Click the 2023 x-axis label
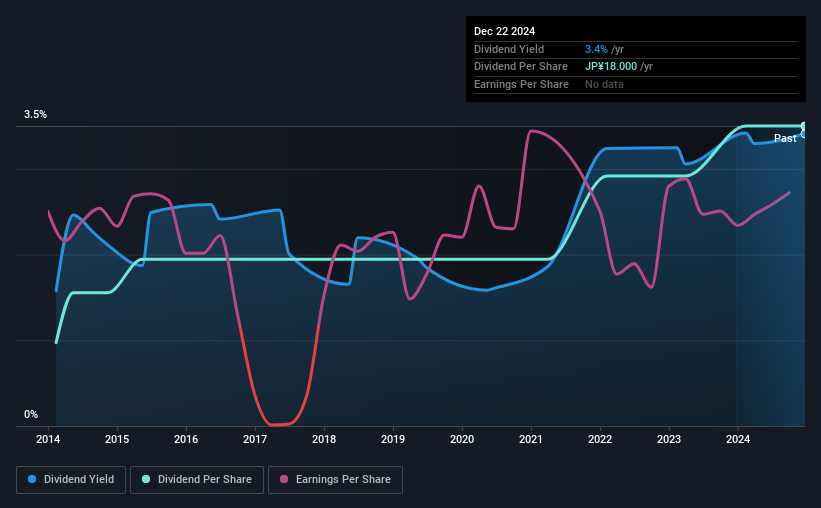This screenshot has width=821, height=508. (669, 439)
